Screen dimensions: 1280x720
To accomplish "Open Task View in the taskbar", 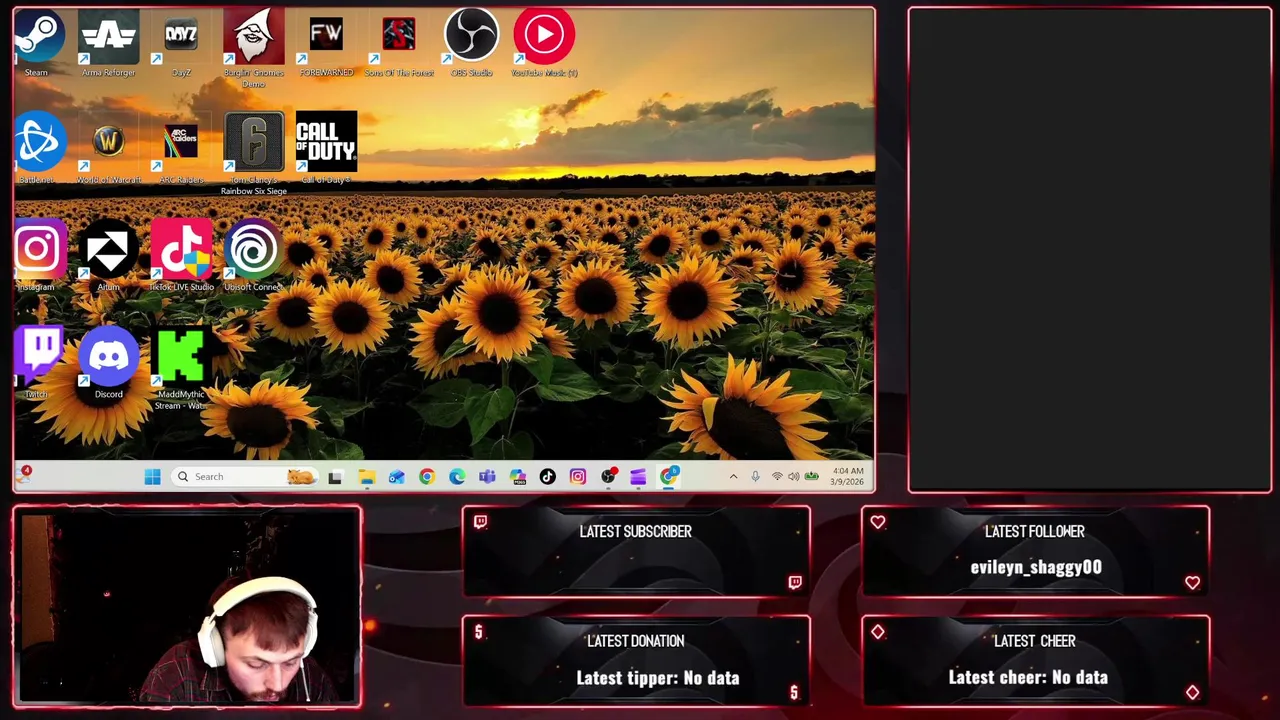I will pyautogui.click(x=335, y=477).
